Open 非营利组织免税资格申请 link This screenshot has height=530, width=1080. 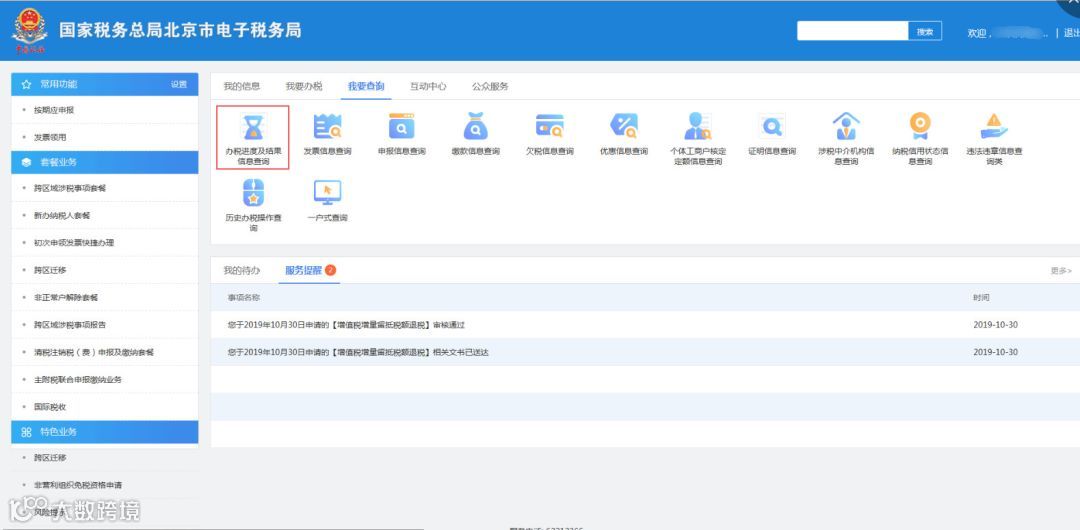click(78, 485)
